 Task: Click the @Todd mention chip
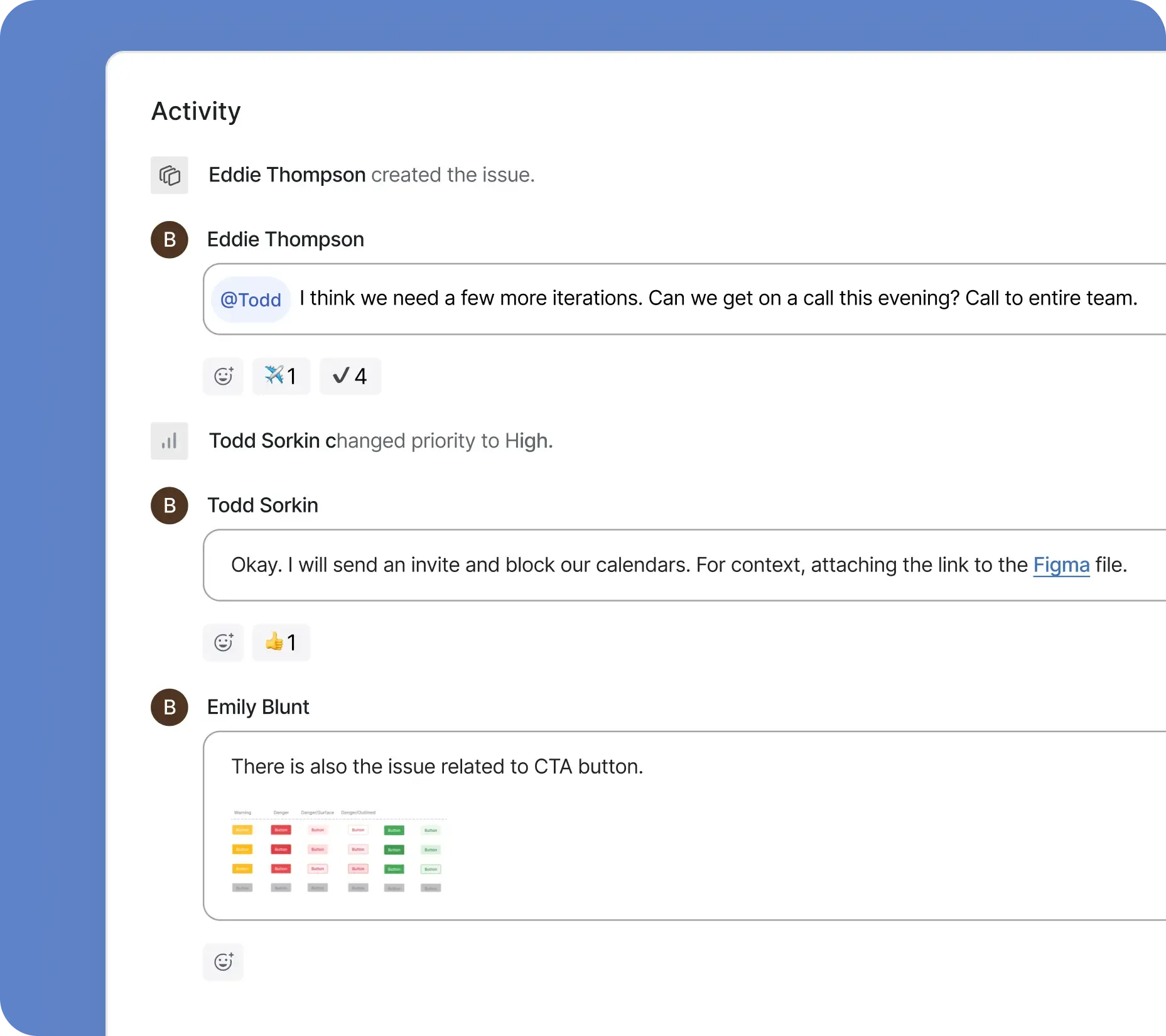[251, 299]
